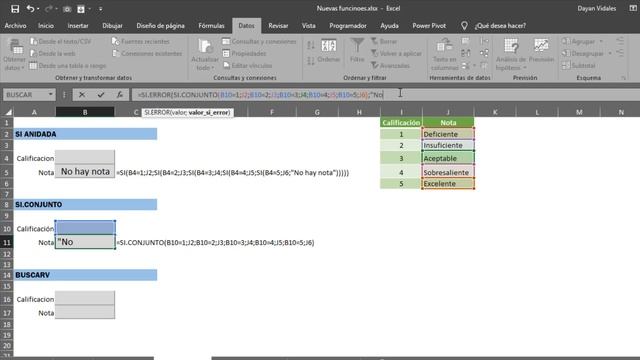This screenshot has height=360, width=640.
Task: Click the Conexiones existentes icon
Action: [116, 53]
